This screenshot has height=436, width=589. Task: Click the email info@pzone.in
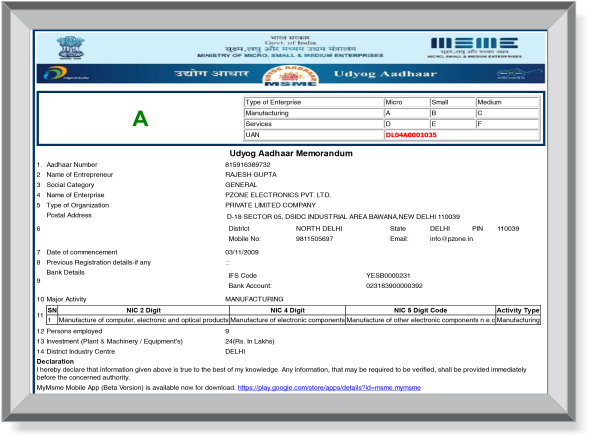click(452, 238)
